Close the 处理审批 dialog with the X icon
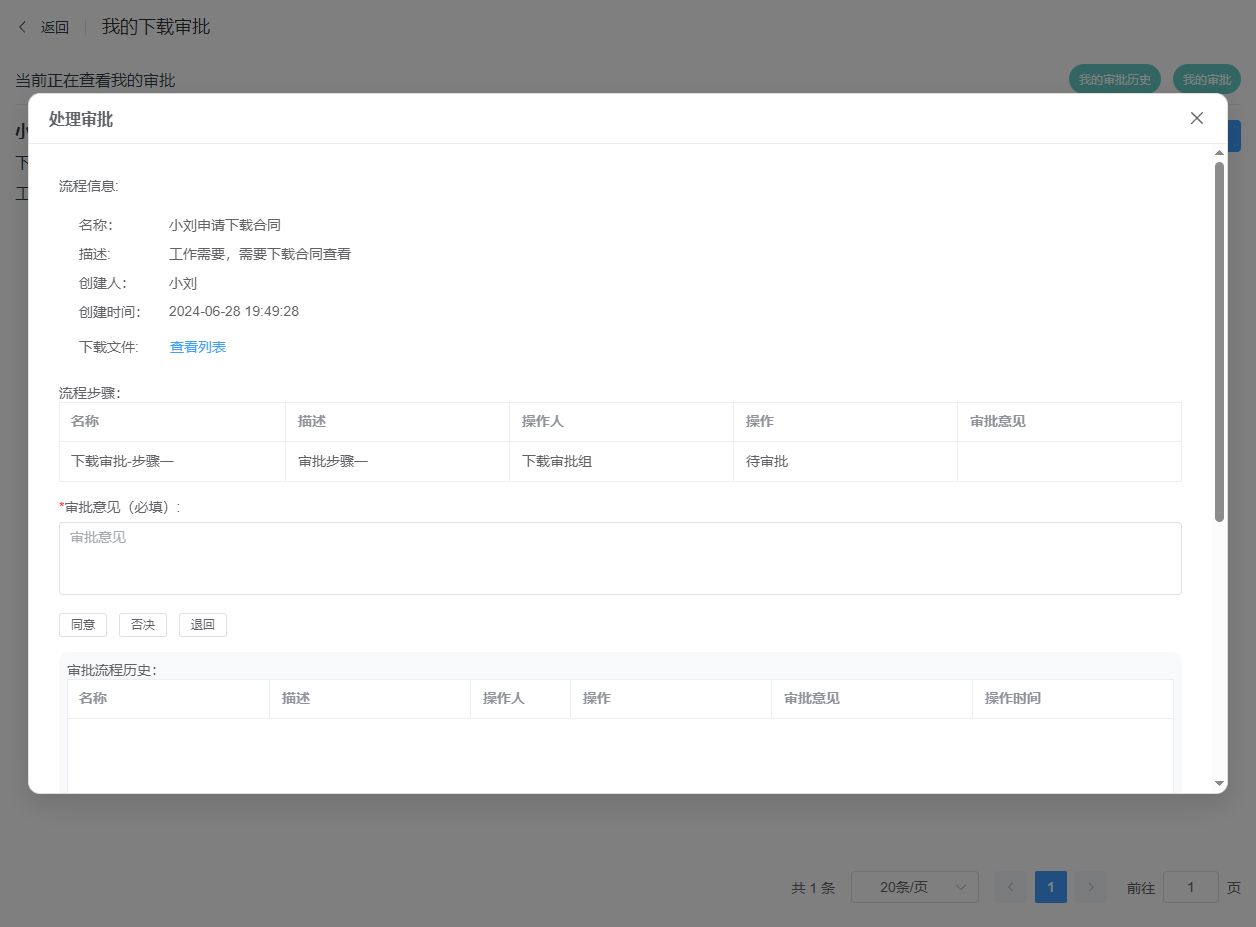1256x927 pixels. (1196, 118)
